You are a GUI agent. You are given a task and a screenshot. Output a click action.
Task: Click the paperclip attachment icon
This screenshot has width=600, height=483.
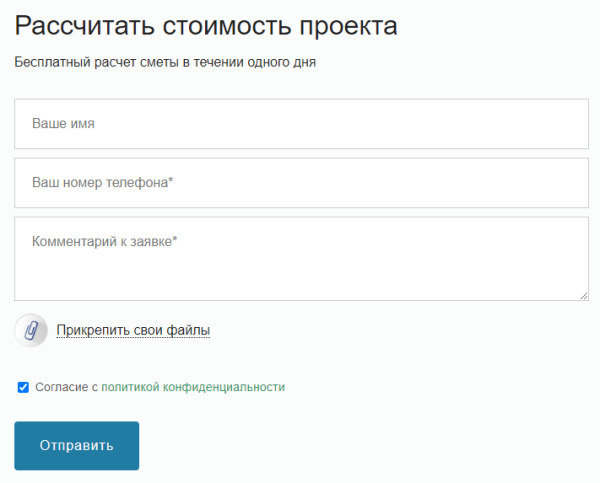(31, 330)
